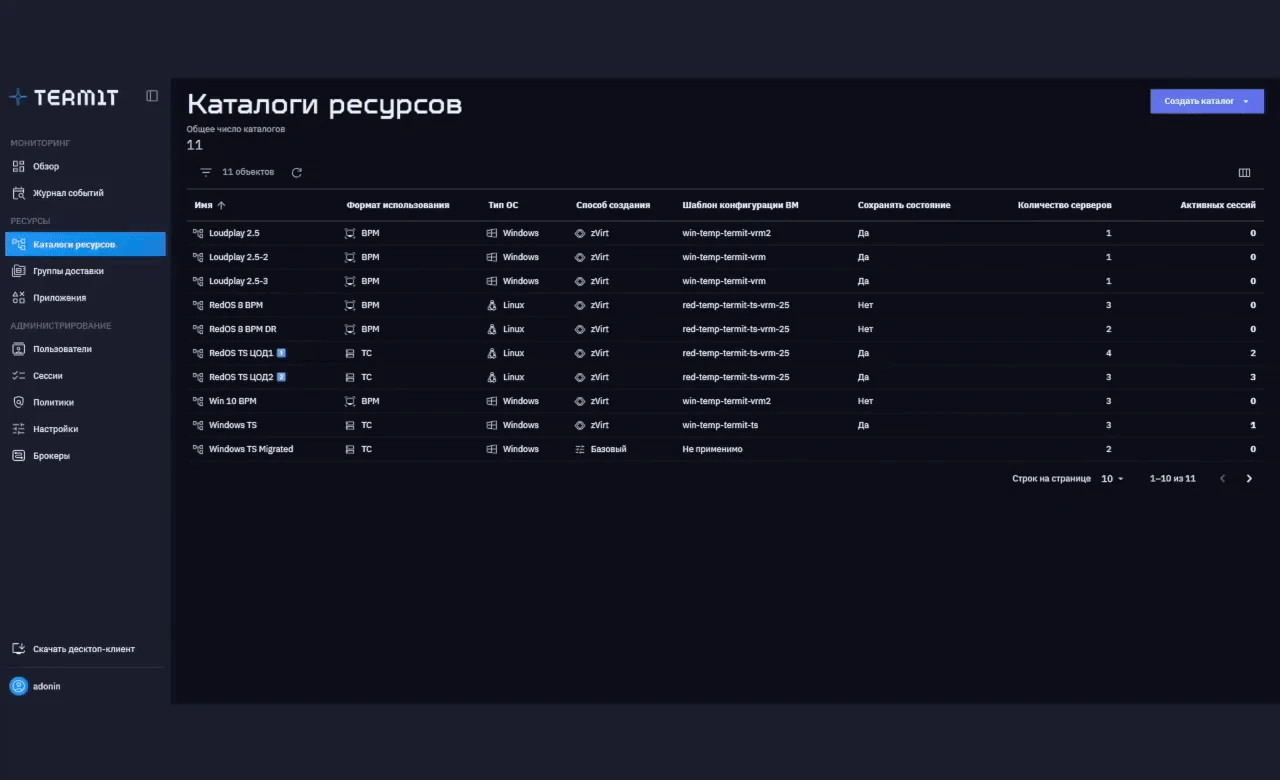Open Пользователи in the sidebar
Viewport: 1280px width, 780px height.
85,349
